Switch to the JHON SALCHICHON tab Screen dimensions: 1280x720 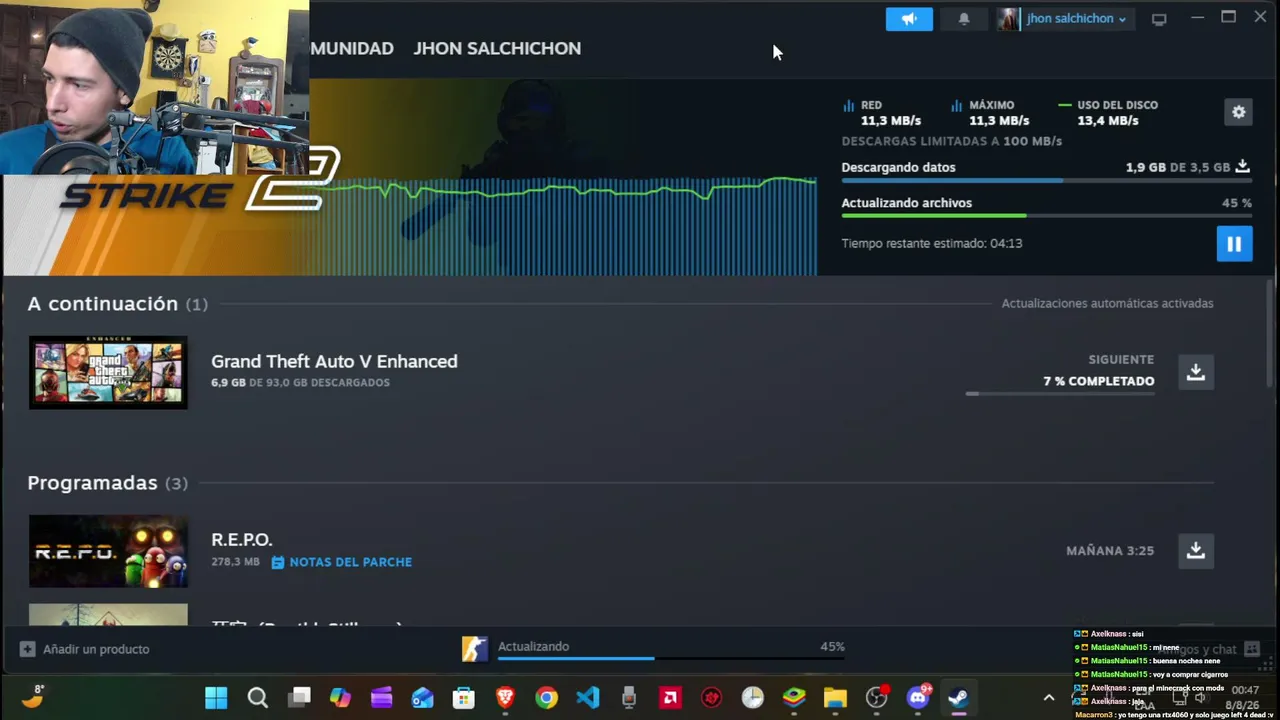497,48
